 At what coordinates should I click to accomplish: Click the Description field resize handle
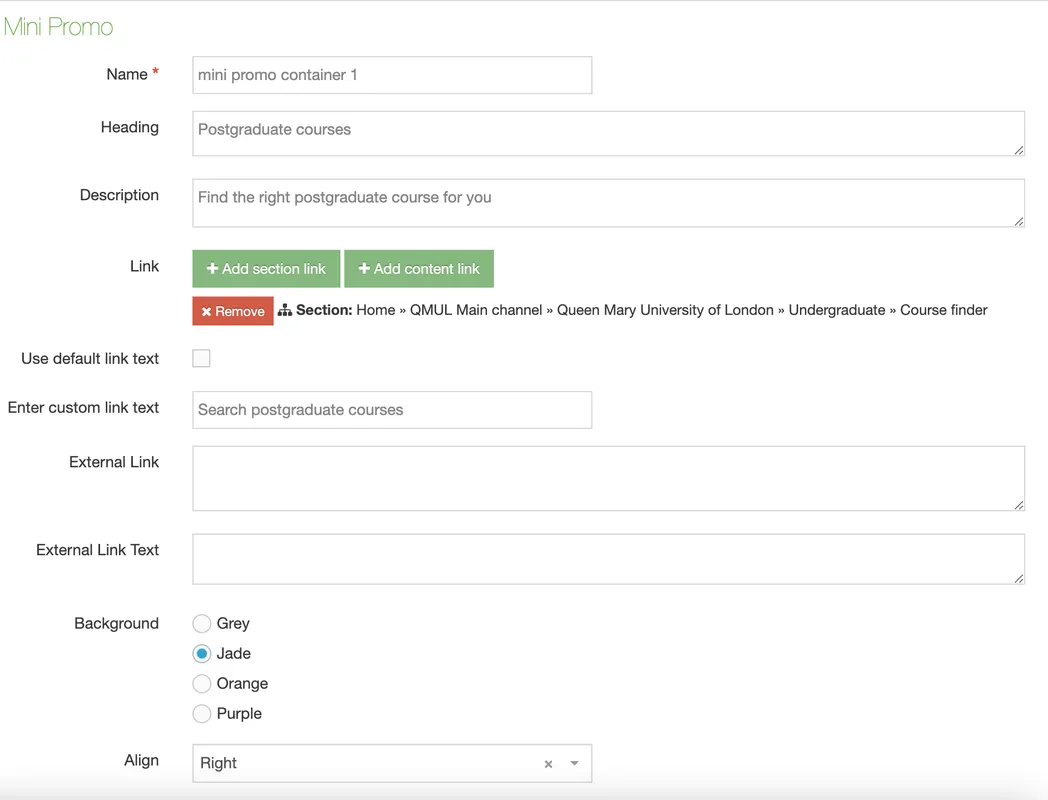1019,221
